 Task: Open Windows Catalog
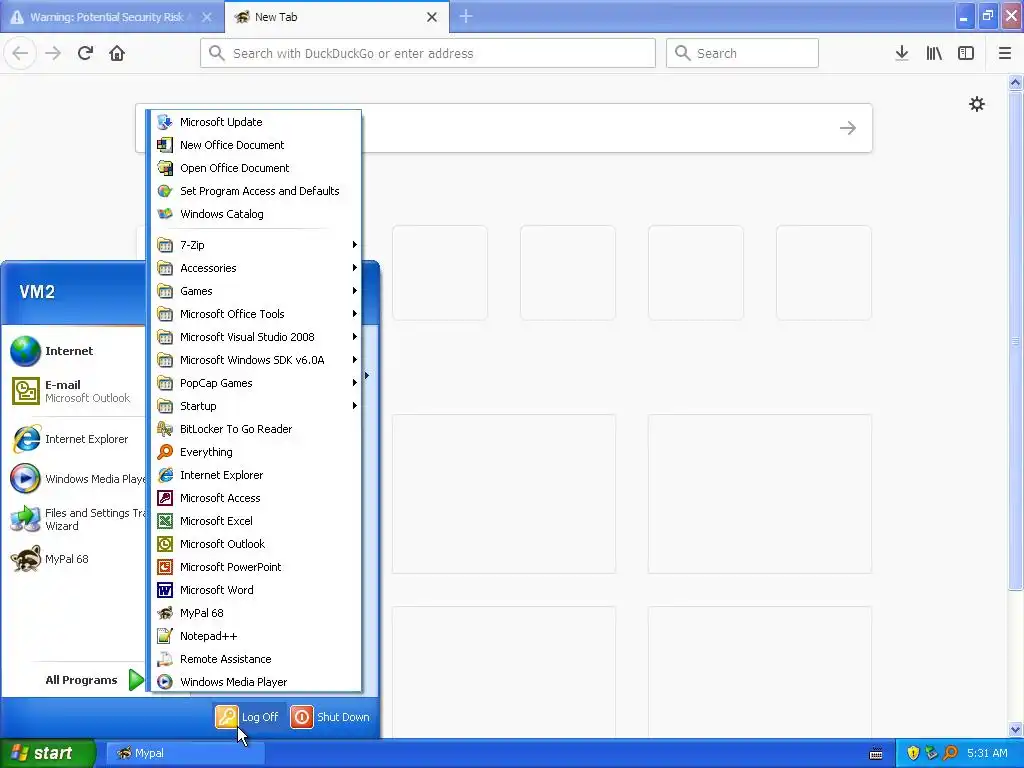tap(255, 214)
